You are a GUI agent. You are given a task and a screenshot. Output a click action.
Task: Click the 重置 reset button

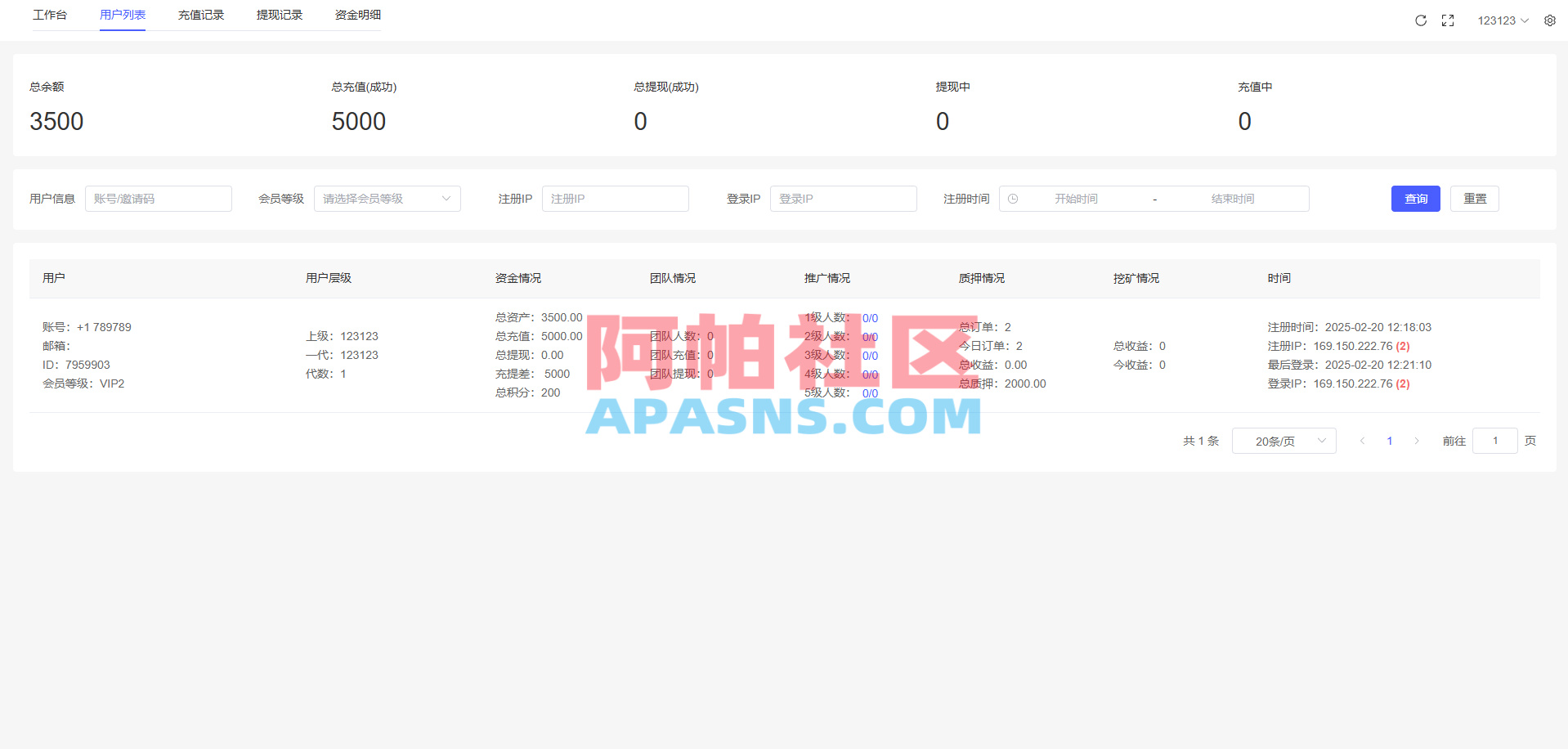point(1474,198)
